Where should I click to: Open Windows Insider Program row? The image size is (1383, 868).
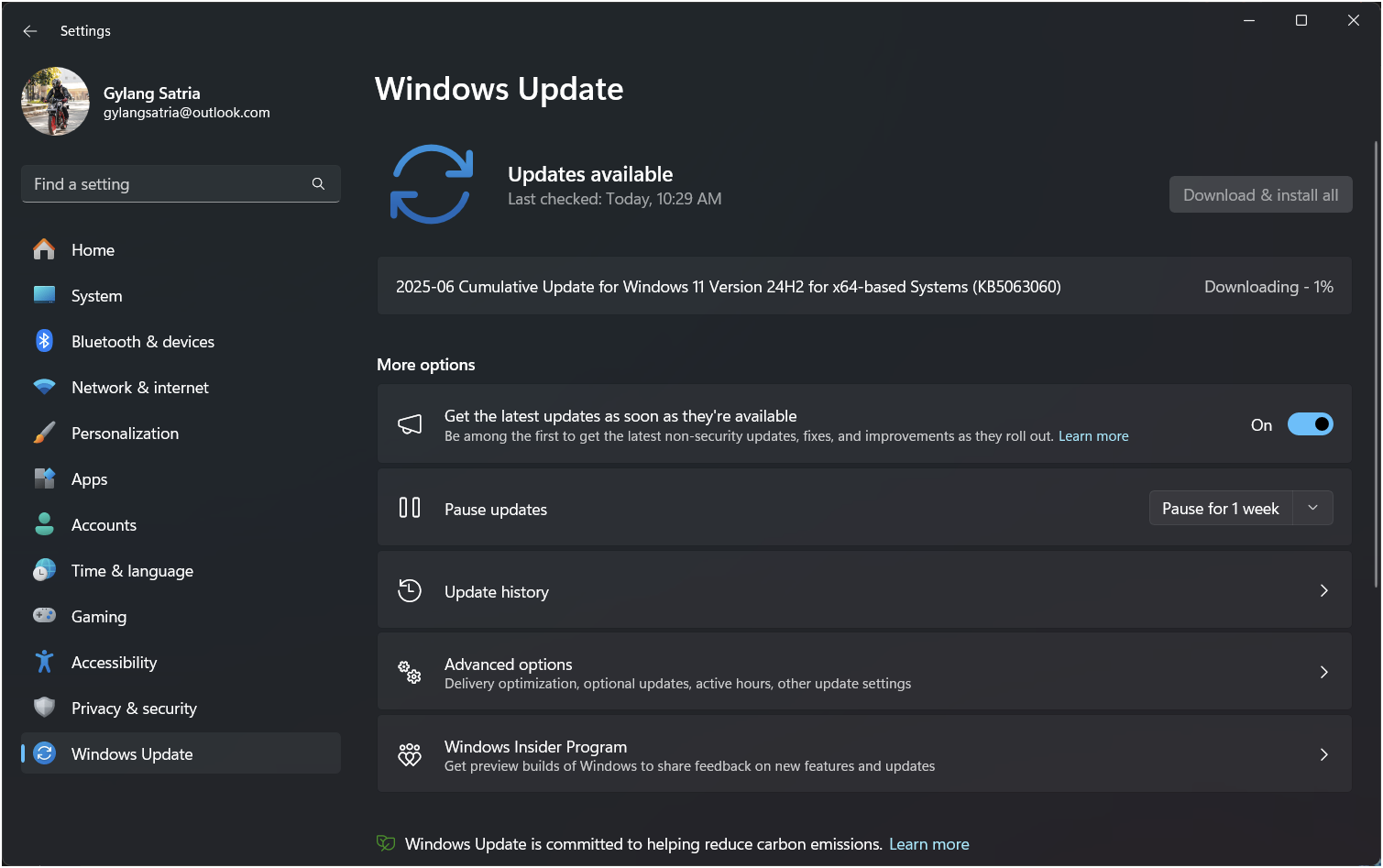(x=864, y=754)
